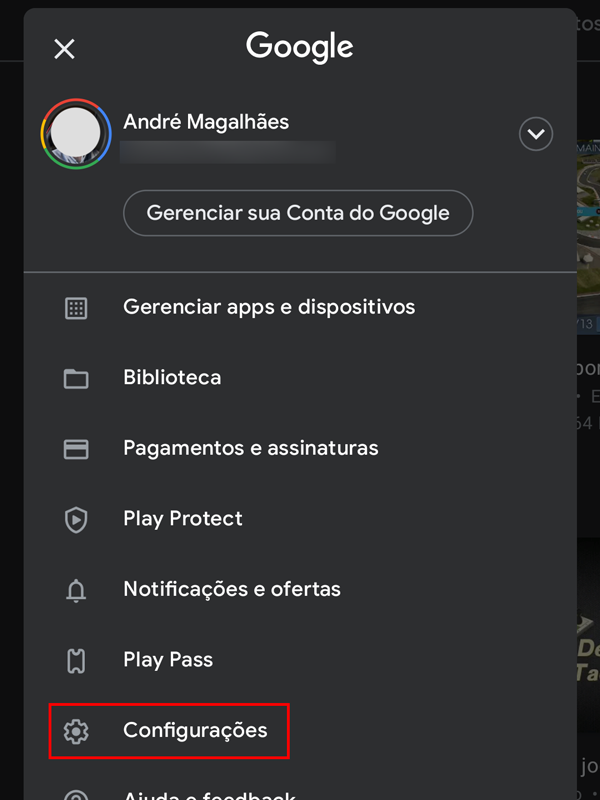Open Gerenciar sua Conta do Google

[x=298, y=213]
